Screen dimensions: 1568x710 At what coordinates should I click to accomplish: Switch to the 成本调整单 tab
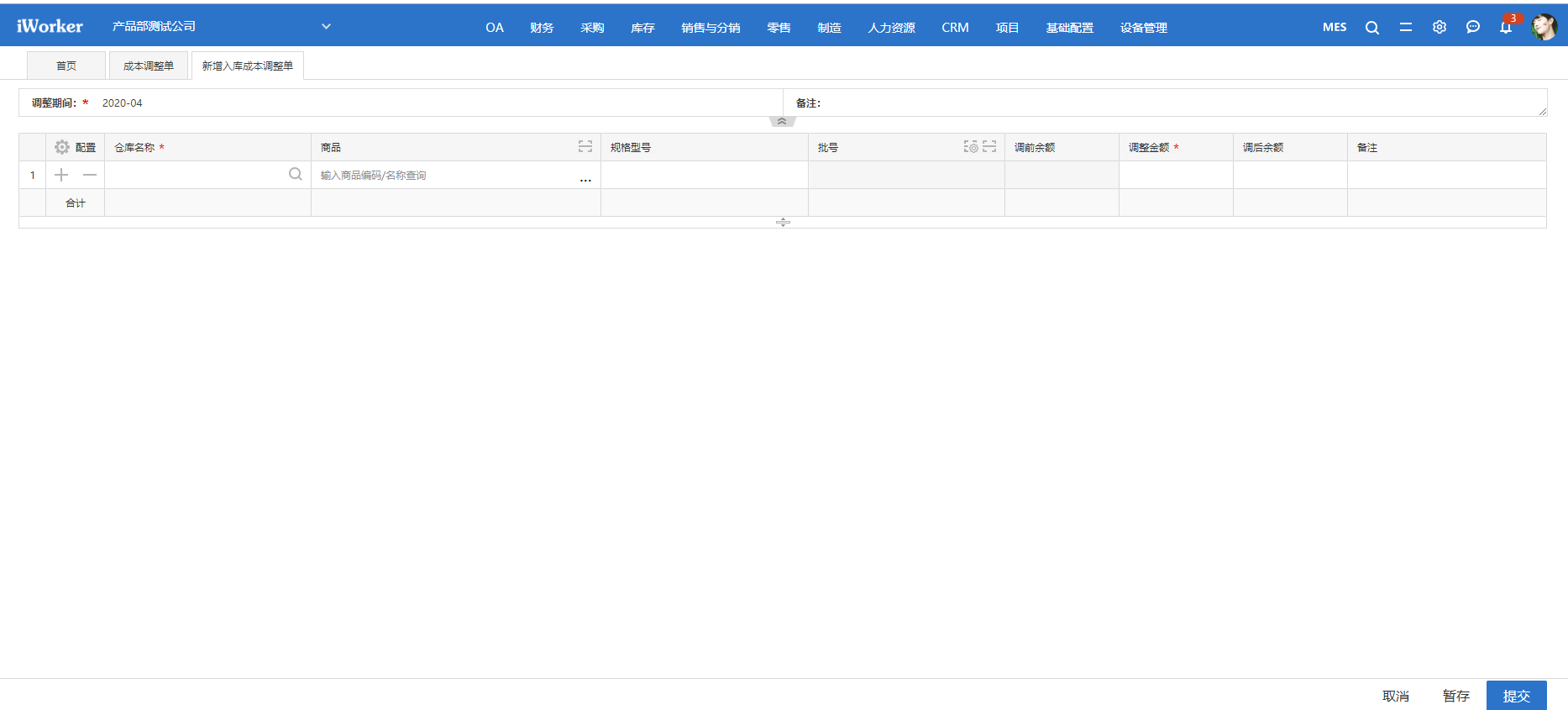pos(149,66)
